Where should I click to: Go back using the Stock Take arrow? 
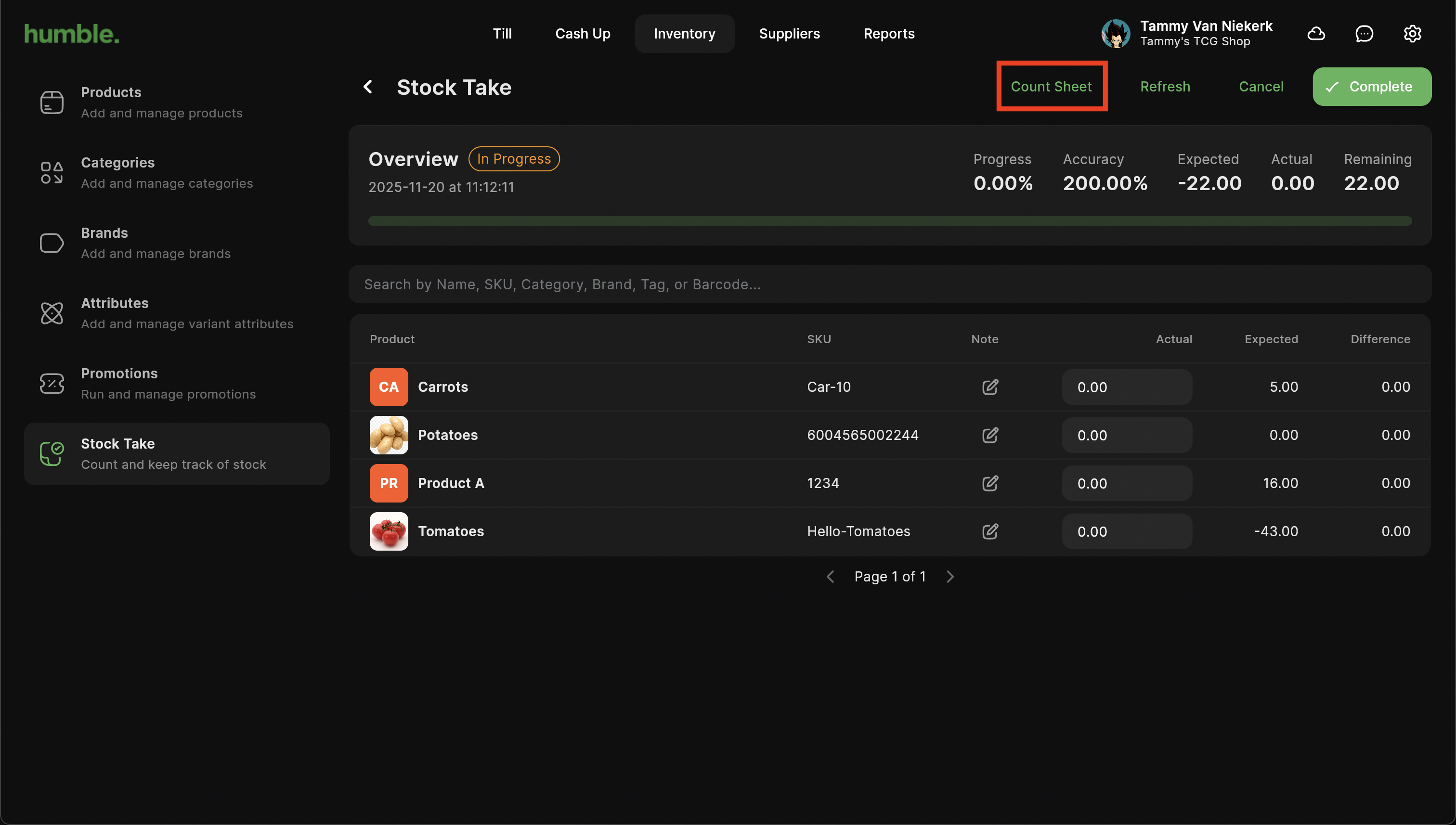coord(368,87)
